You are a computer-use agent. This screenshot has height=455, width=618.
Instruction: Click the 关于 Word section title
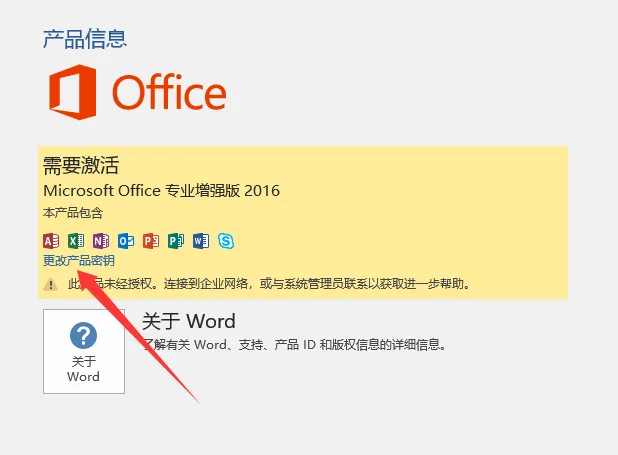(189, 321)
